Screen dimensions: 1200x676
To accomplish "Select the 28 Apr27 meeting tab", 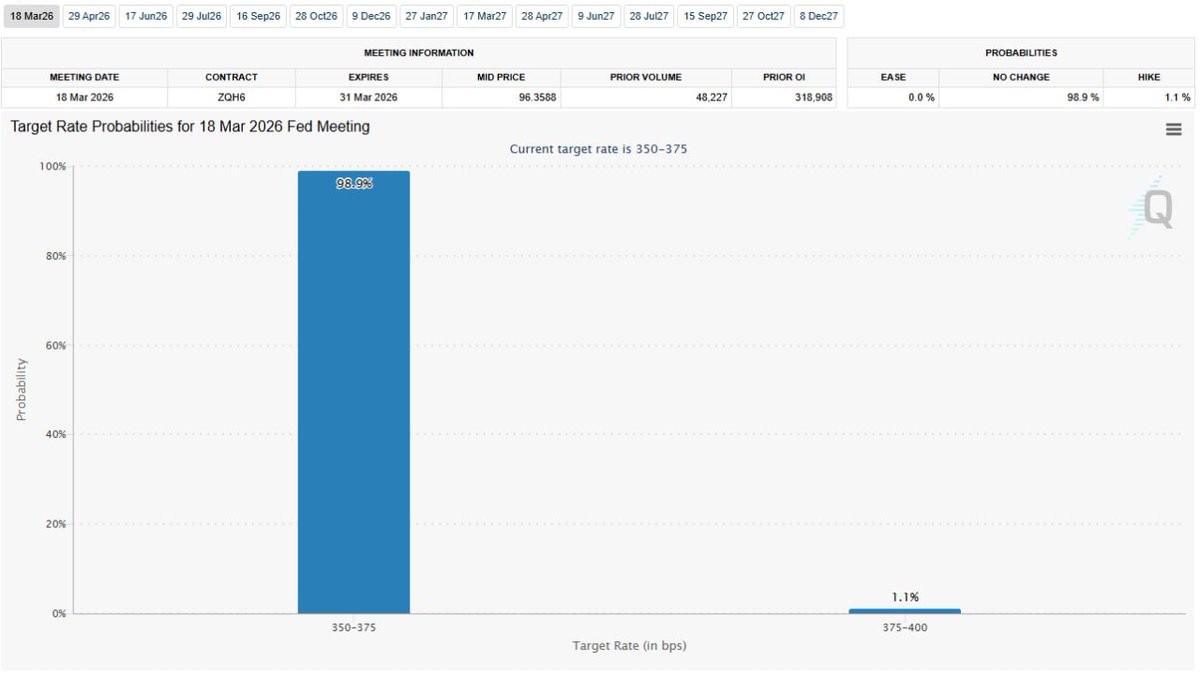I will click(x=542, y=16).
